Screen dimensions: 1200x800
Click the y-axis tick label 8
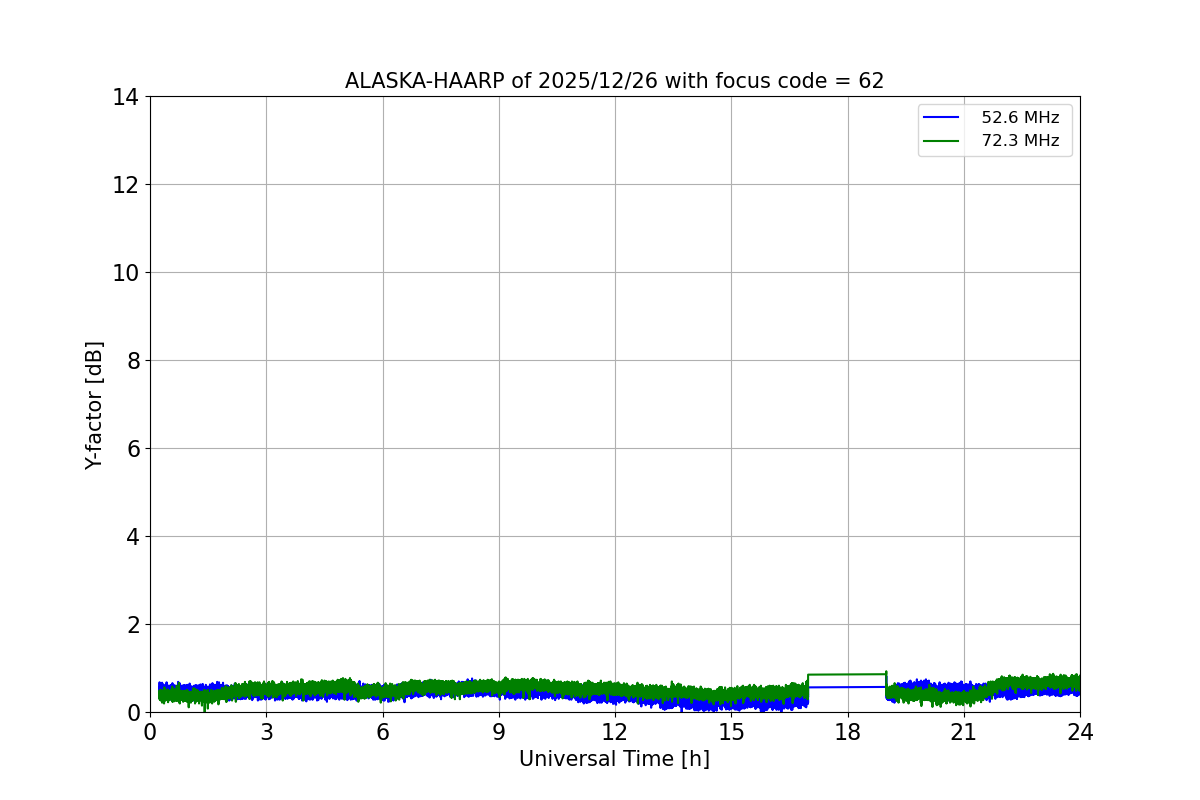(x=132, y=361)
